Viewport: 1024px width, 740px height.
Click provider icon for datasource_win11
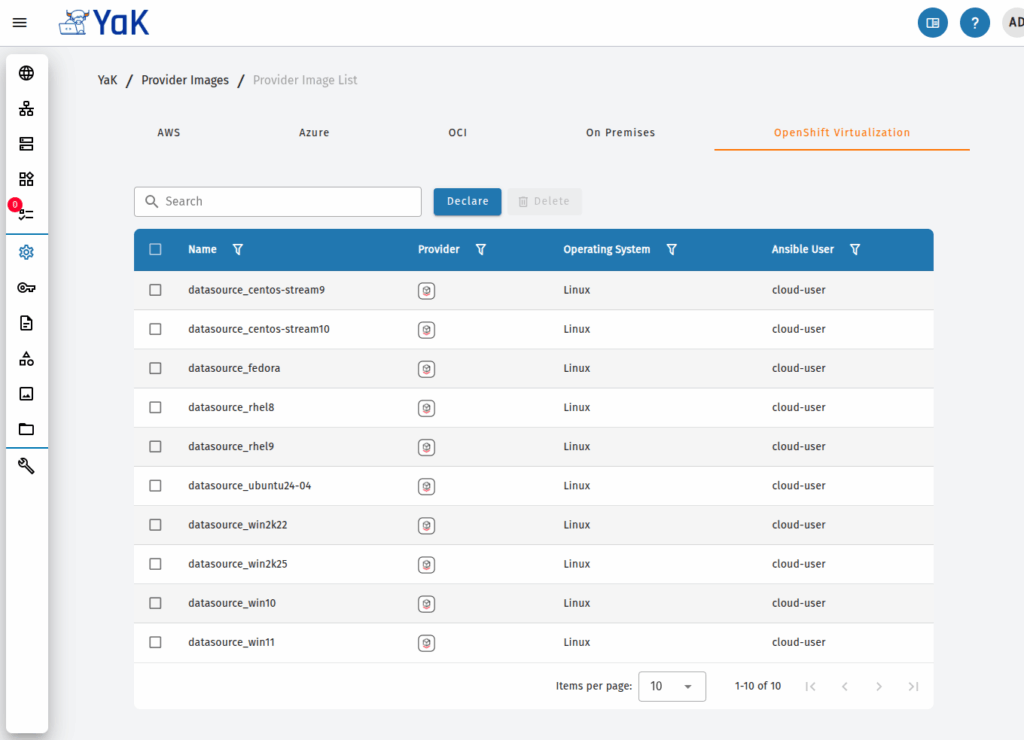426,643
